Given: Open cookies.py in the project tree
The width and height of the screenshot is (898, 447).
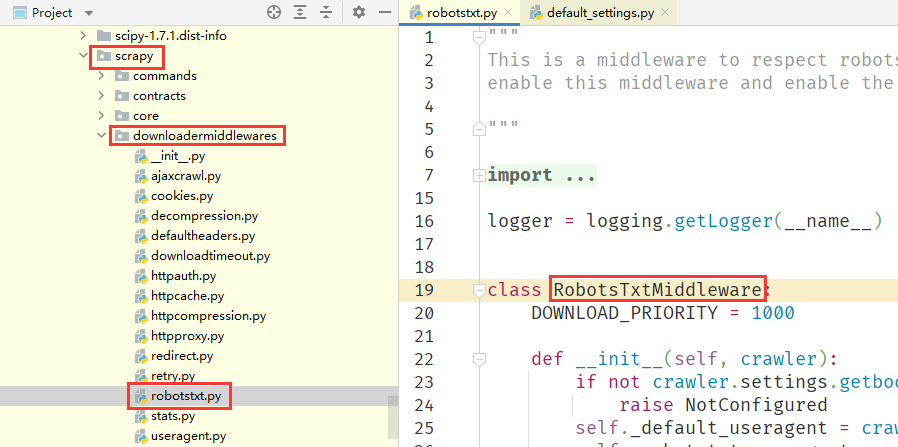Looking at the screenshot, I should coord(181,196).
